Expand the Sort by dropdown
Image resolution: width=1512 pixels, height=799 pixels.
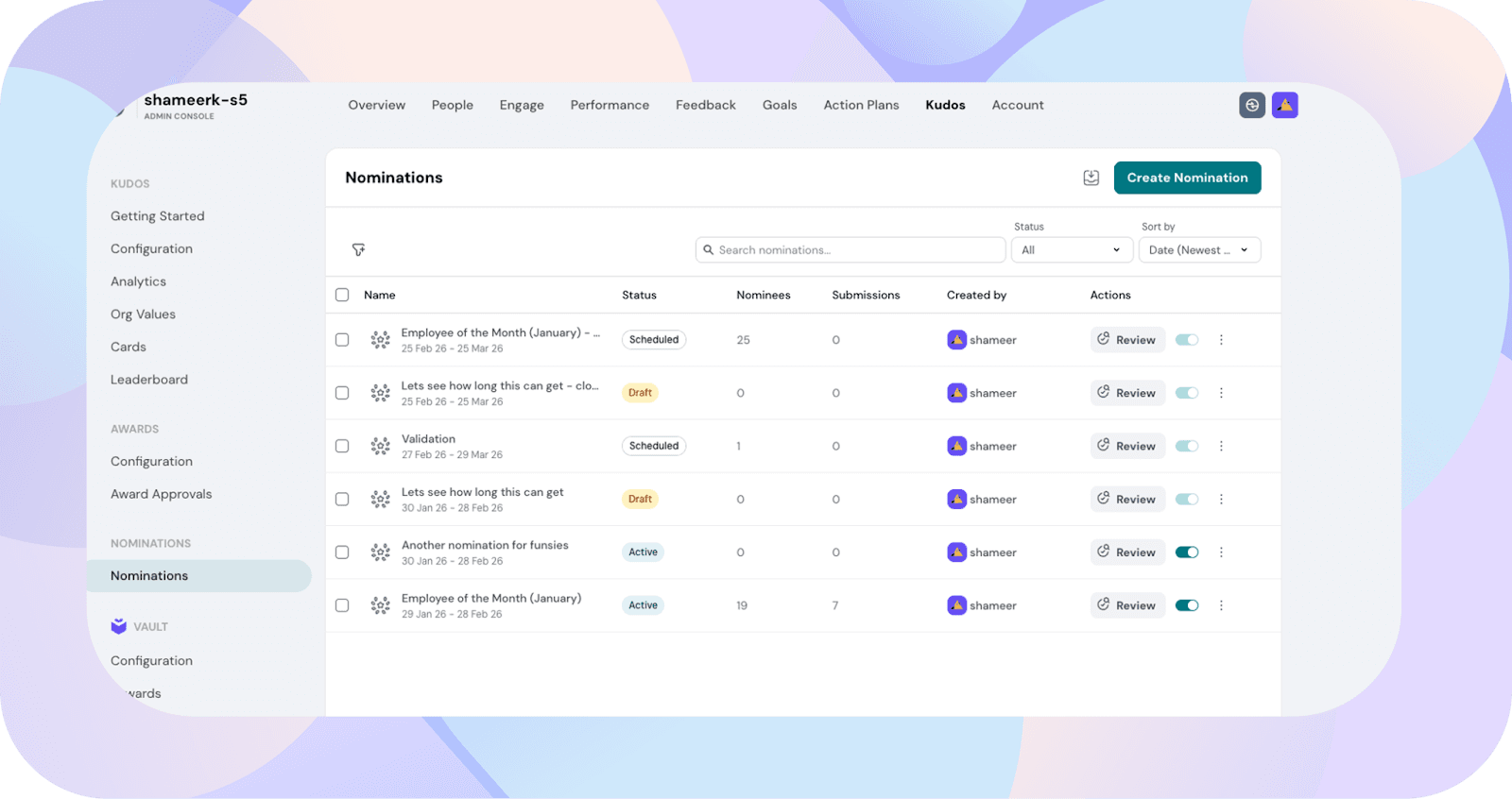1198,250
